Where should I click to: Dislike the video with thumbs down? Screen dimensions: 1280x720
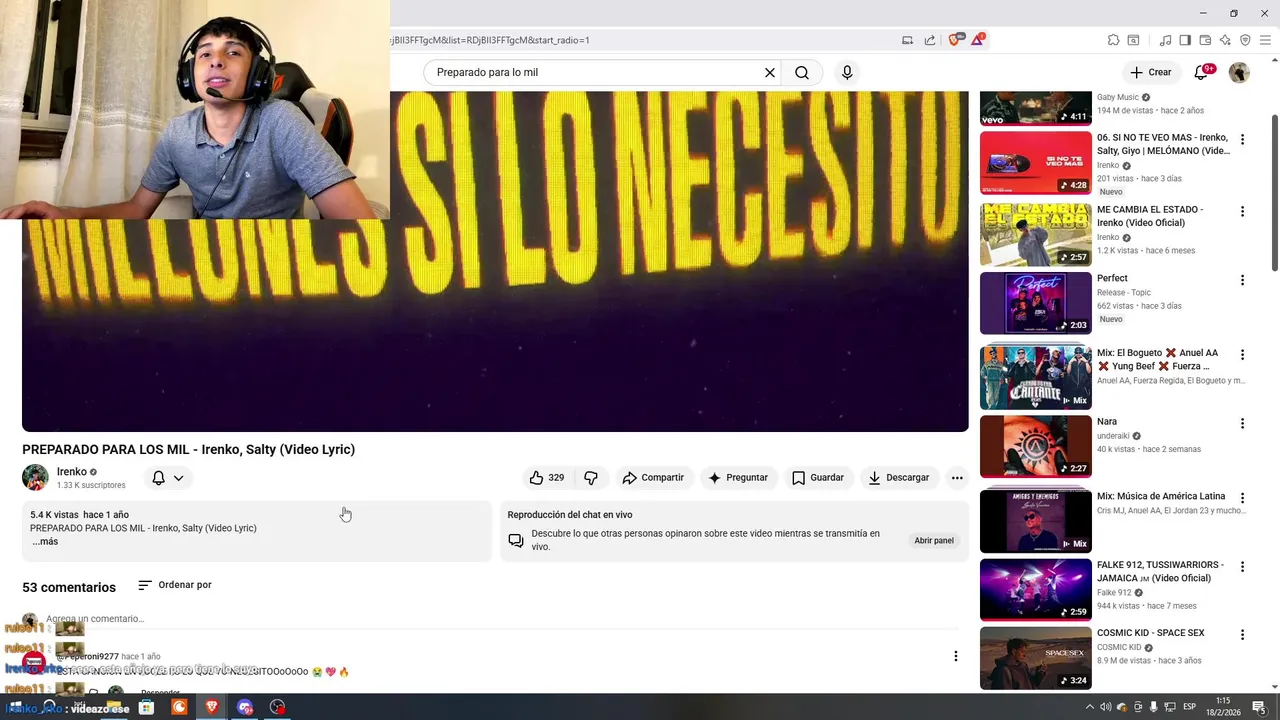click(591, 478)
